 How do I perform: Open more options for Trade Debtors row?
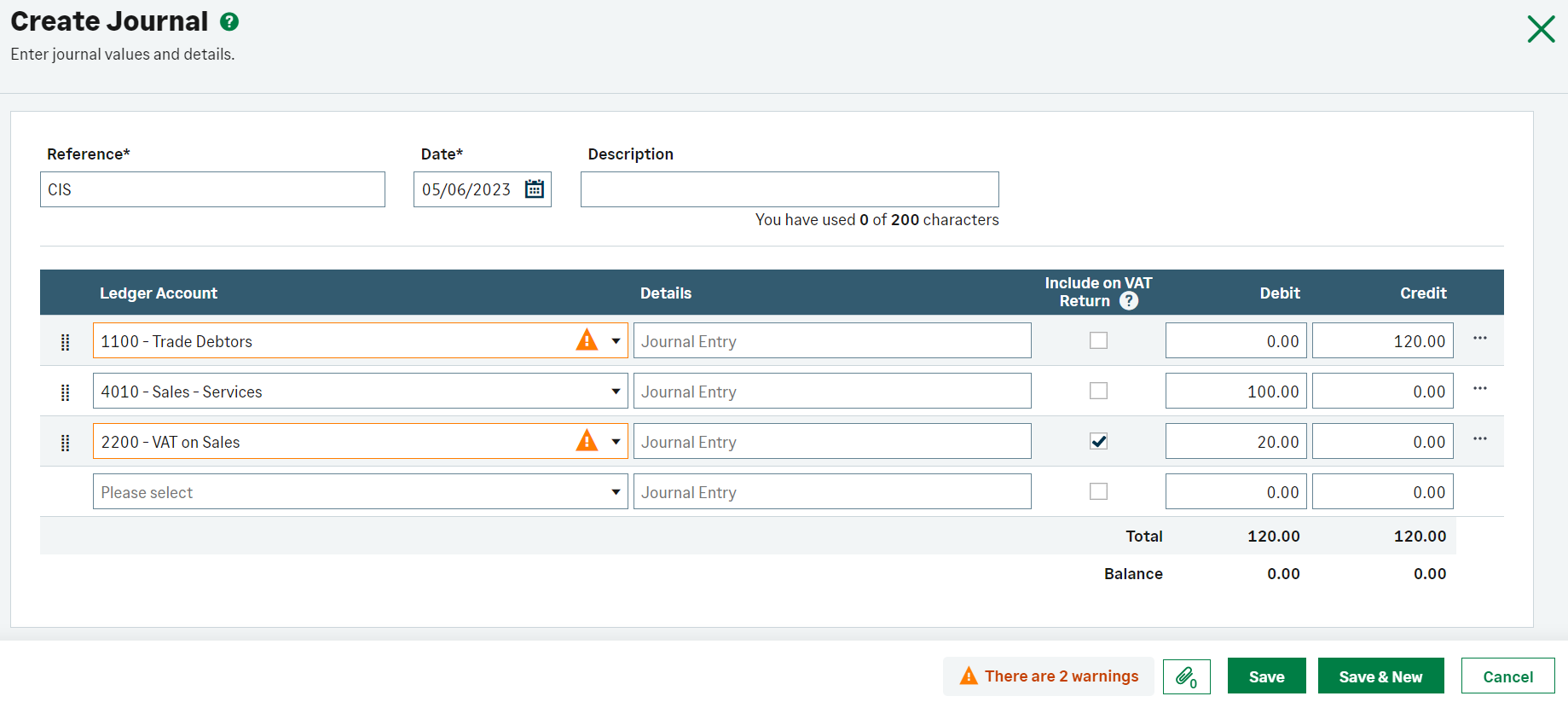(x=1480, y=339)
